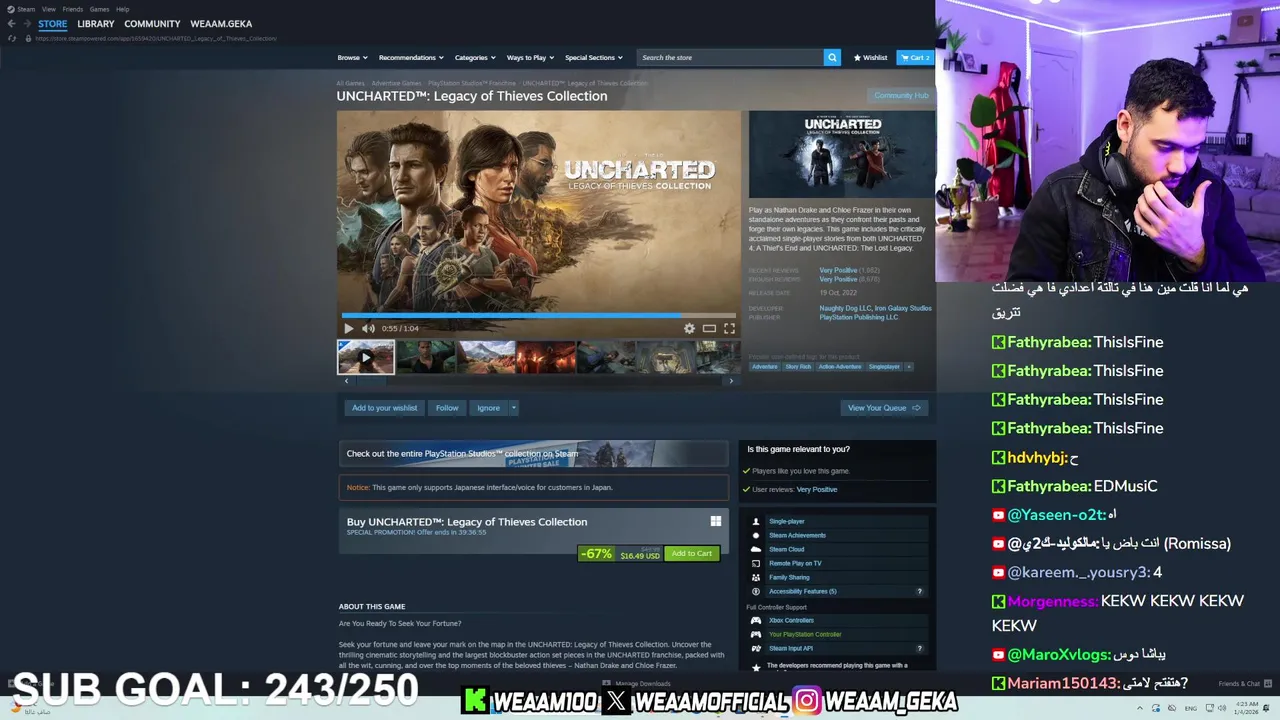The height and width of the screenshot is (720, 1280).
Task: Add a tag with plus button
Action: click(x=909, y=367)
